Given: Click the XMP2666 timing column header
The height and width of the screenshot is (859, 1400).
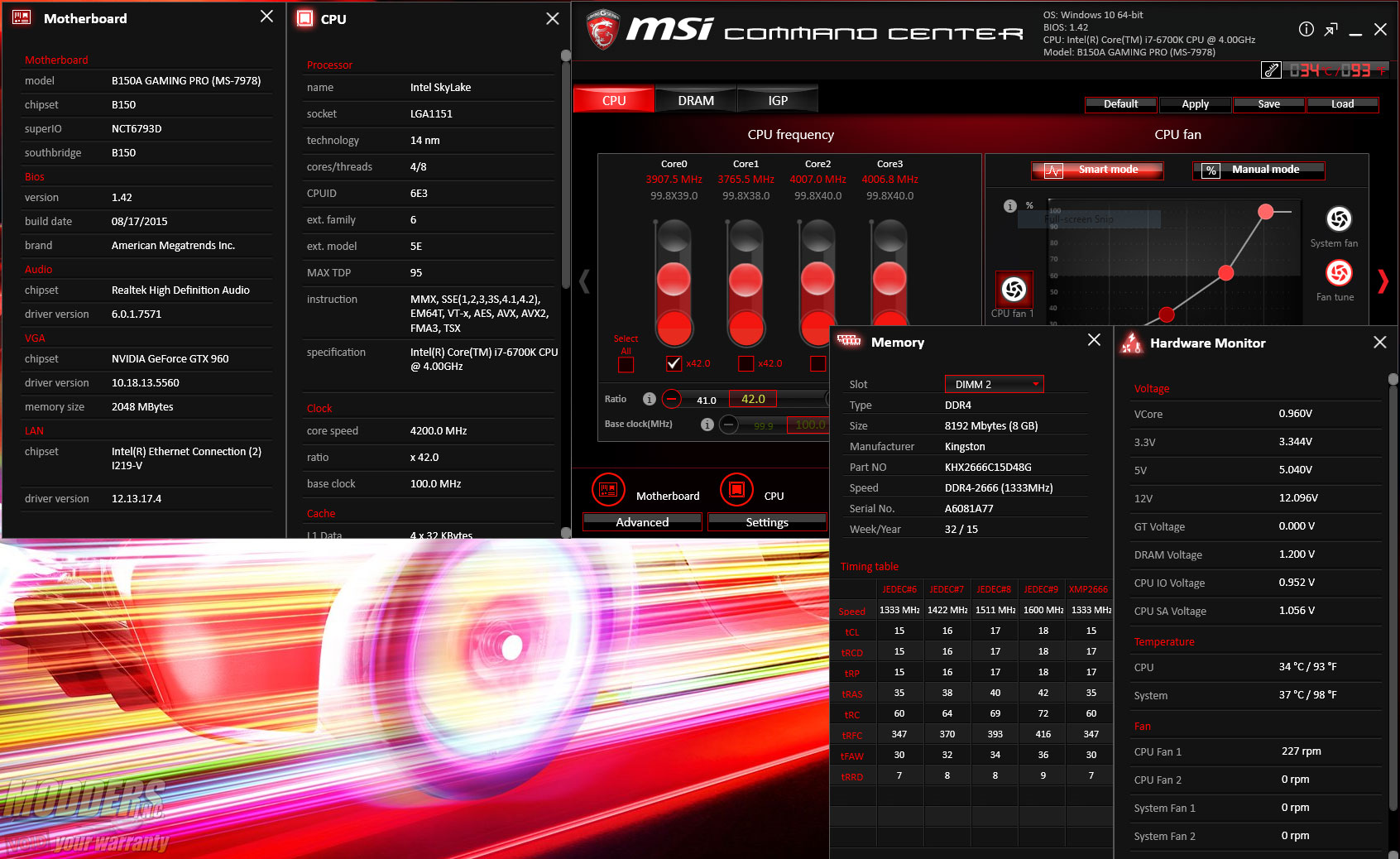Looking at the screenshot, I should point(1088,589).
